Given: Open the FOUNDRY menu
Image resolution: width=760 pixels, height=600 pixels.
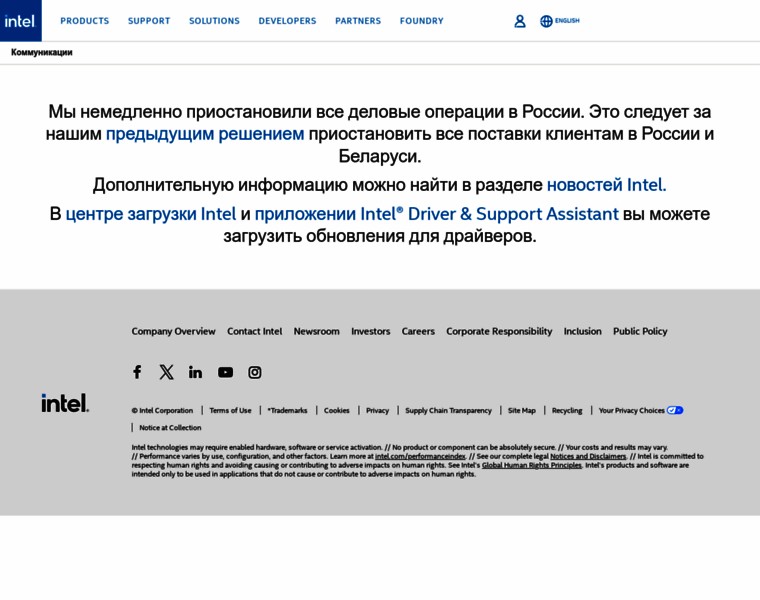Looking at the screenshot, I should (422, 21).
